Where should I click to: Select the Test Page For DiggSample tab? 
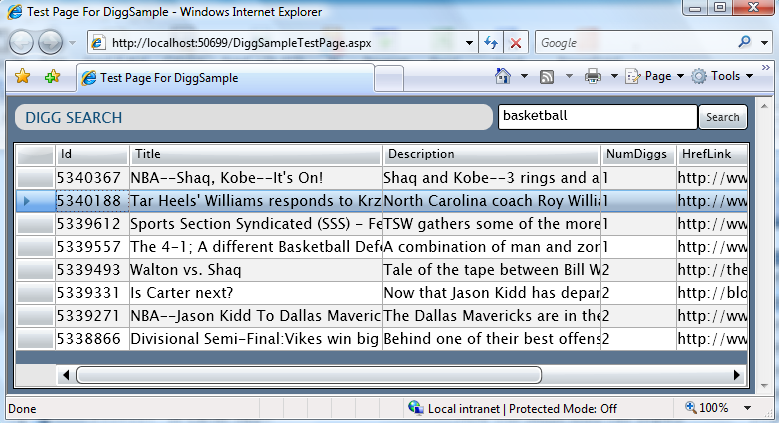225,78
